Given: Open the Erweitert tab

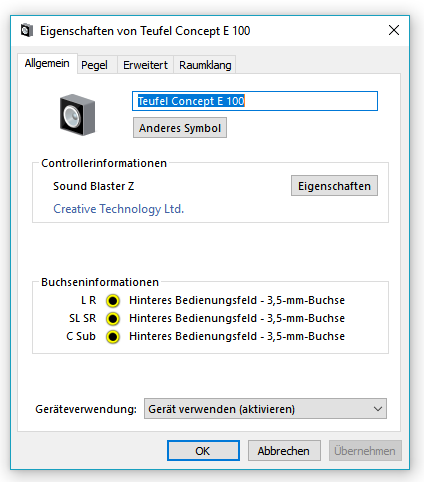Looking at the screenshot, I should [145, 65].
